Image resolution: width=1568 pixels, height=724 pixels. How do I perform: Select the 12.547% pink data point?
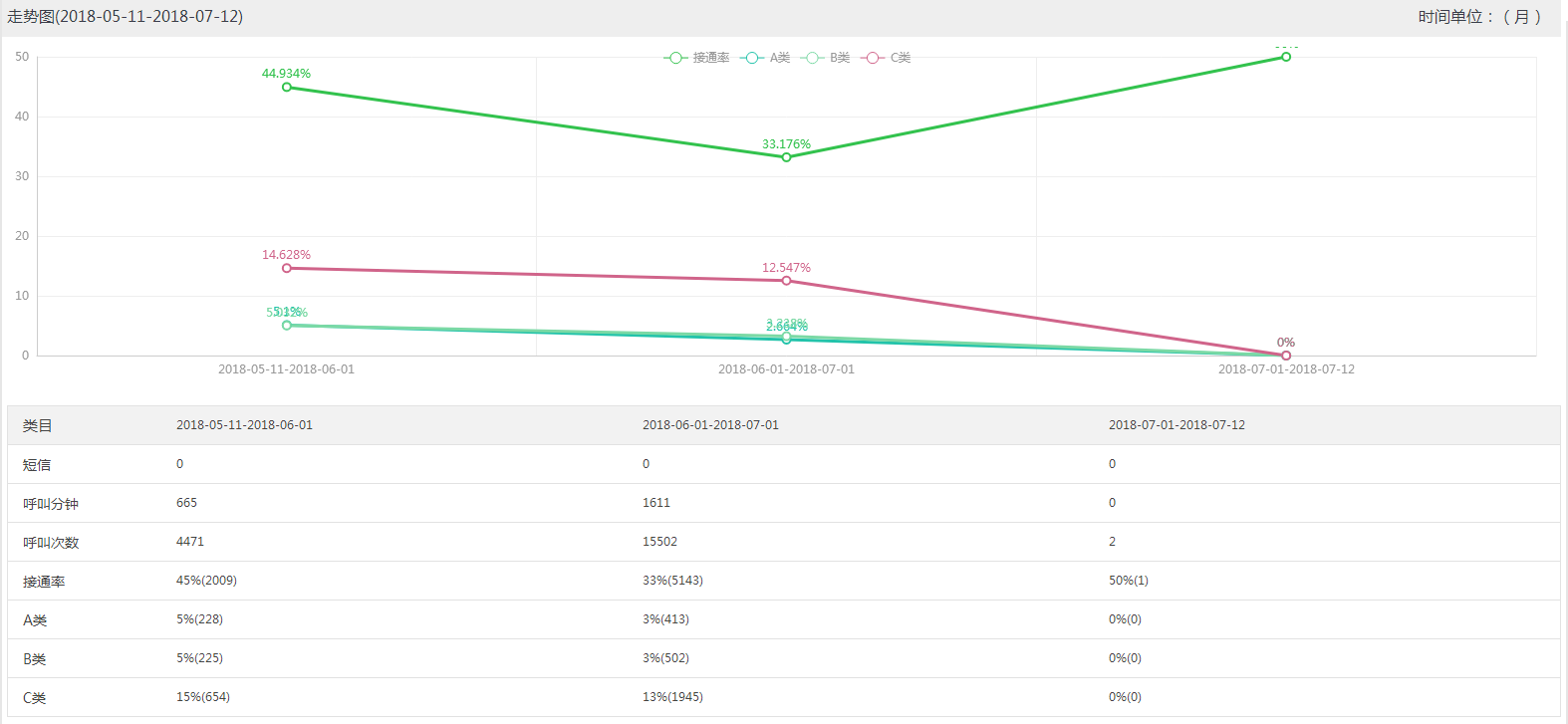pos(786,281)
